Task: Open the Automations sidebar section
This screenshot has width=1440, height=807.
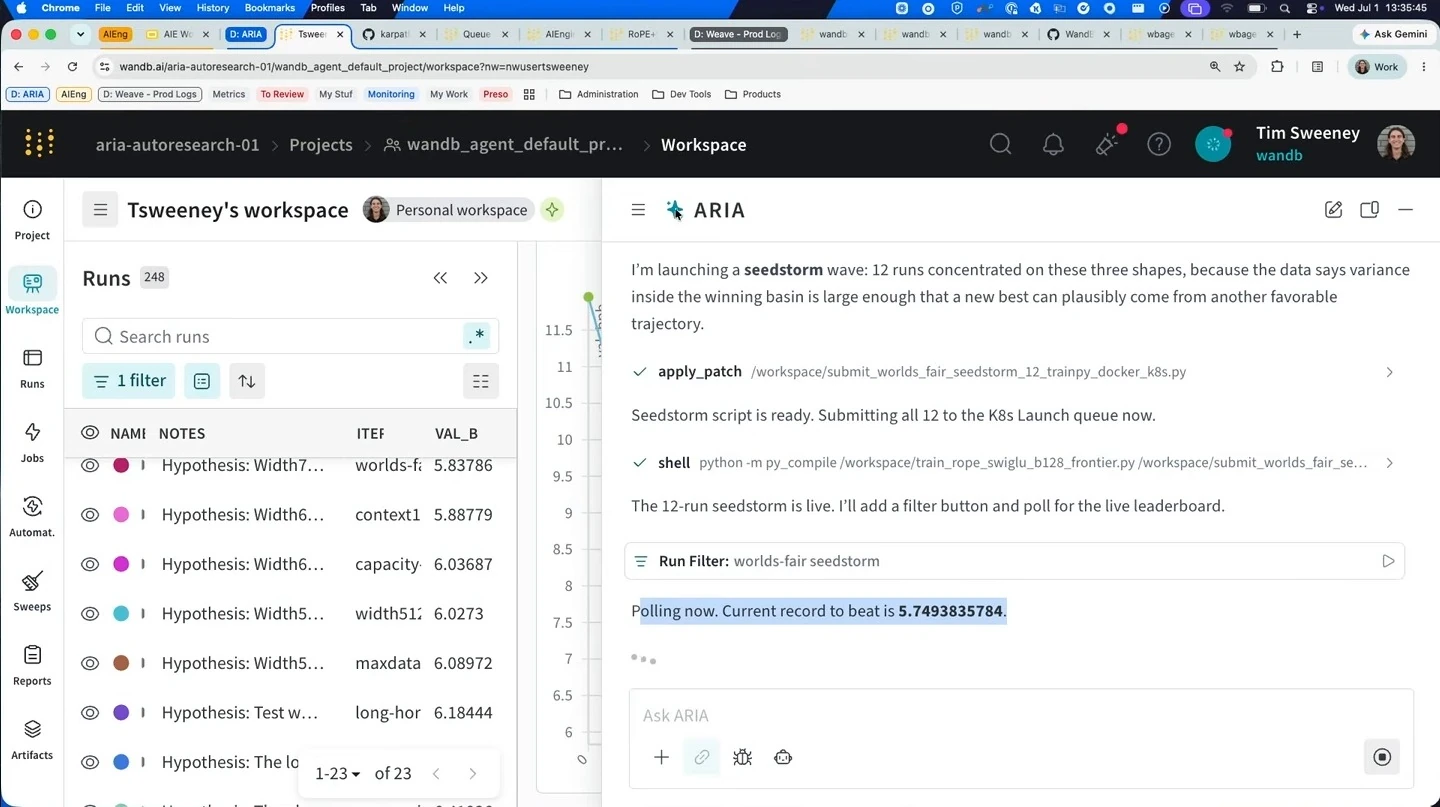Action: pyautogui.click(x=32, y=516)
